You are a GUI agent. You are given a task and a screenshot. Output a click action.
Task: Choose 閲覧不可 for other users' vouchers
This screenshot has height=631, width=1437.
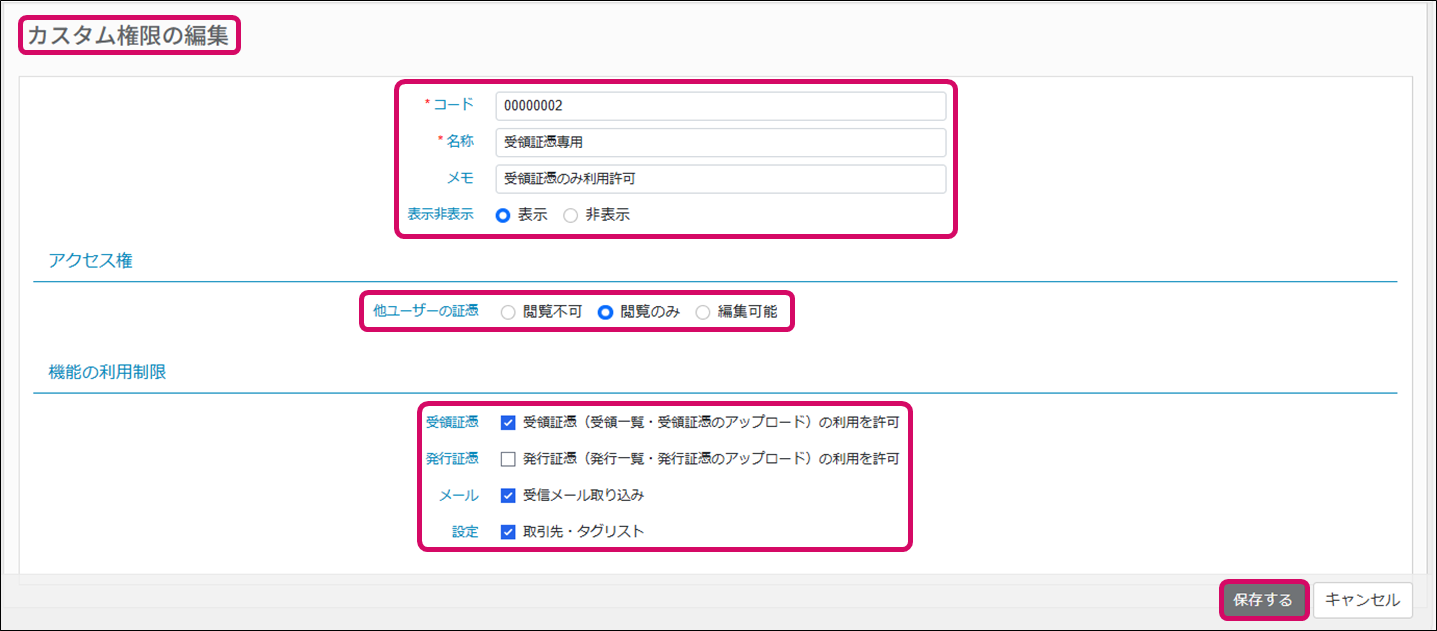pos(508,312)
